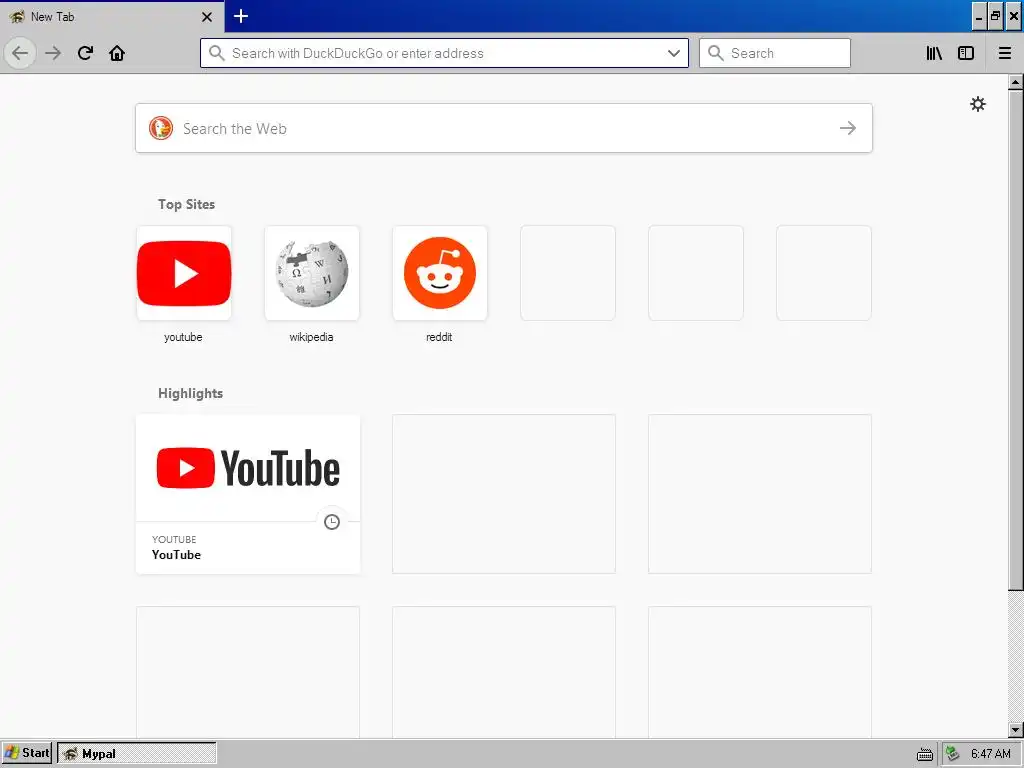
Task: Open the reddit top site tile
Action: pyautogui.click(x=440, y=273)
